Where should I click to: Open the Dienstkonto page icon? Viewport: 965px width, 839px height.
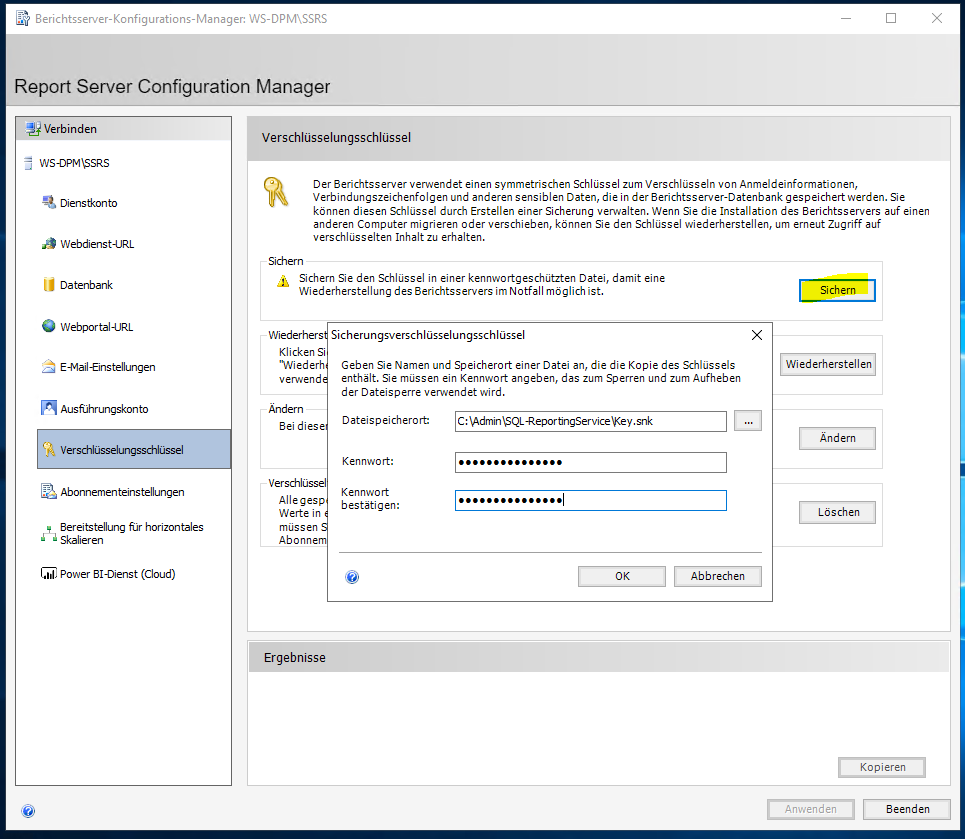(49, 202)
